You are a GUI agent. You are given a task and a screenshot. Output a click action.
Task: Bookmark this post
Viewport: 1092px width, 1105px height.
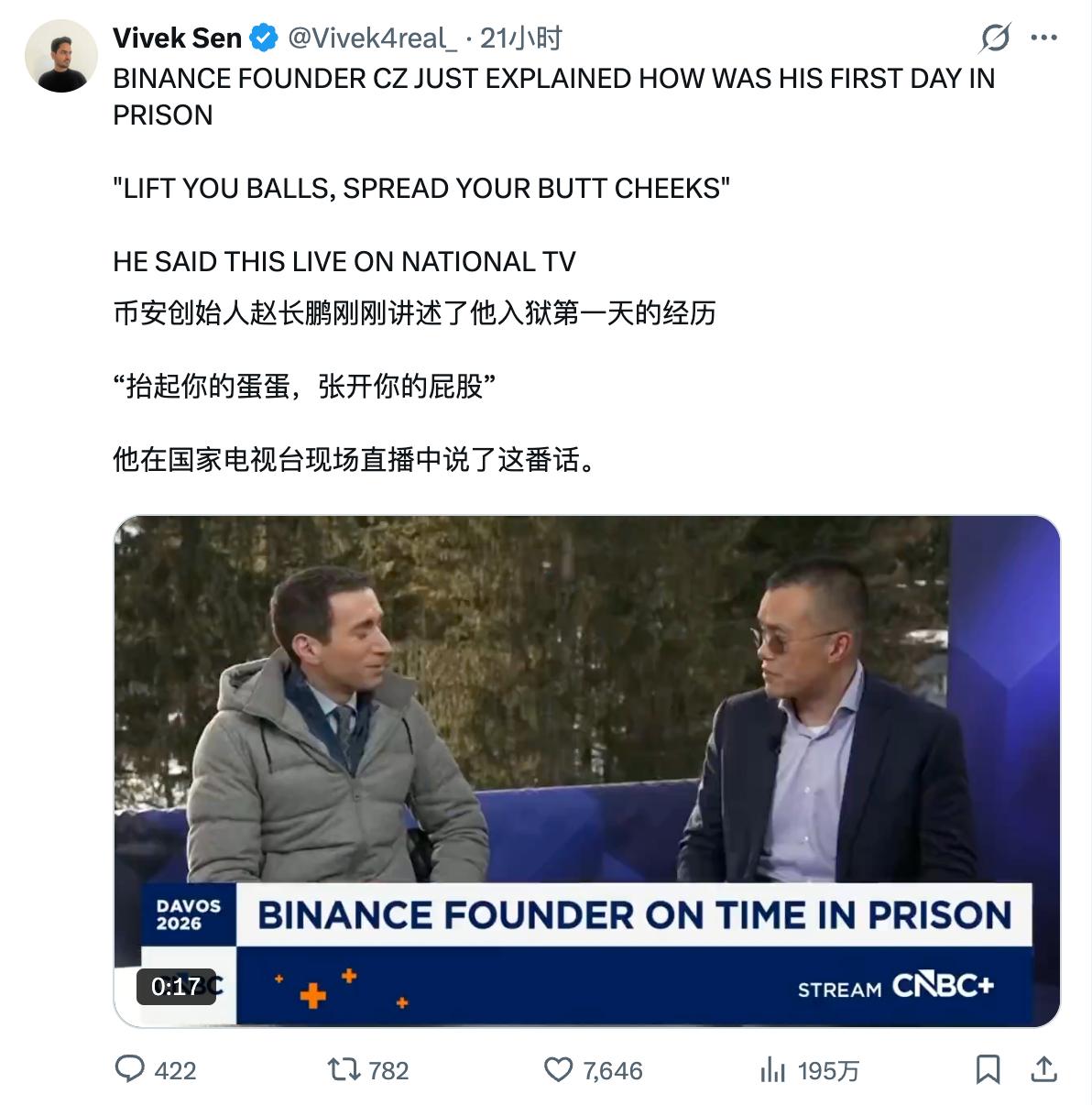989,1069
